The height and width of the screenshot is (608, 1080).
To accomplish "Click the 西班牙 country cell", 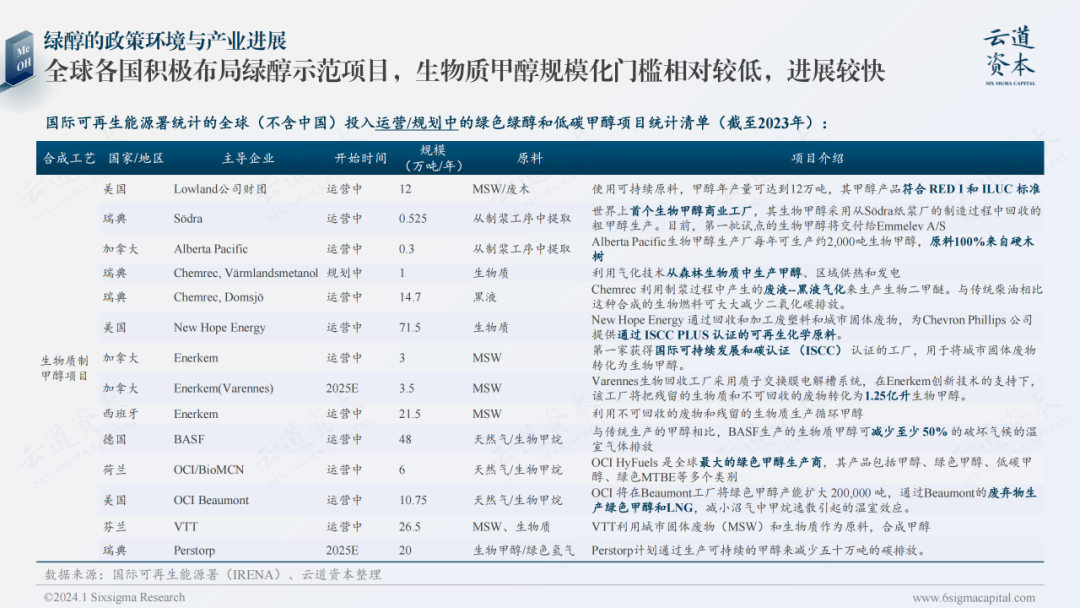I will click(x=121, y=413).
